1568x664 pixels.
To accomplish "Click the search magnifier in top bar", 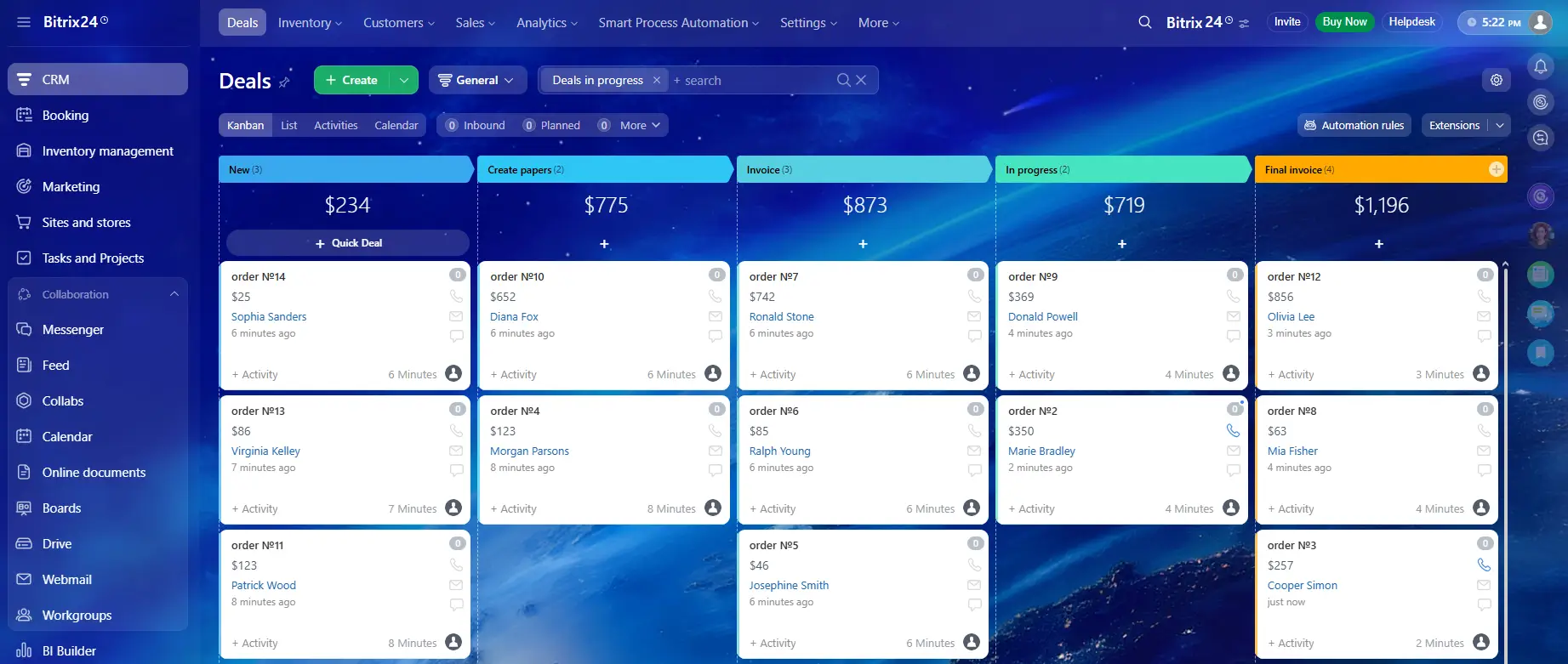I will [1144, 22].
